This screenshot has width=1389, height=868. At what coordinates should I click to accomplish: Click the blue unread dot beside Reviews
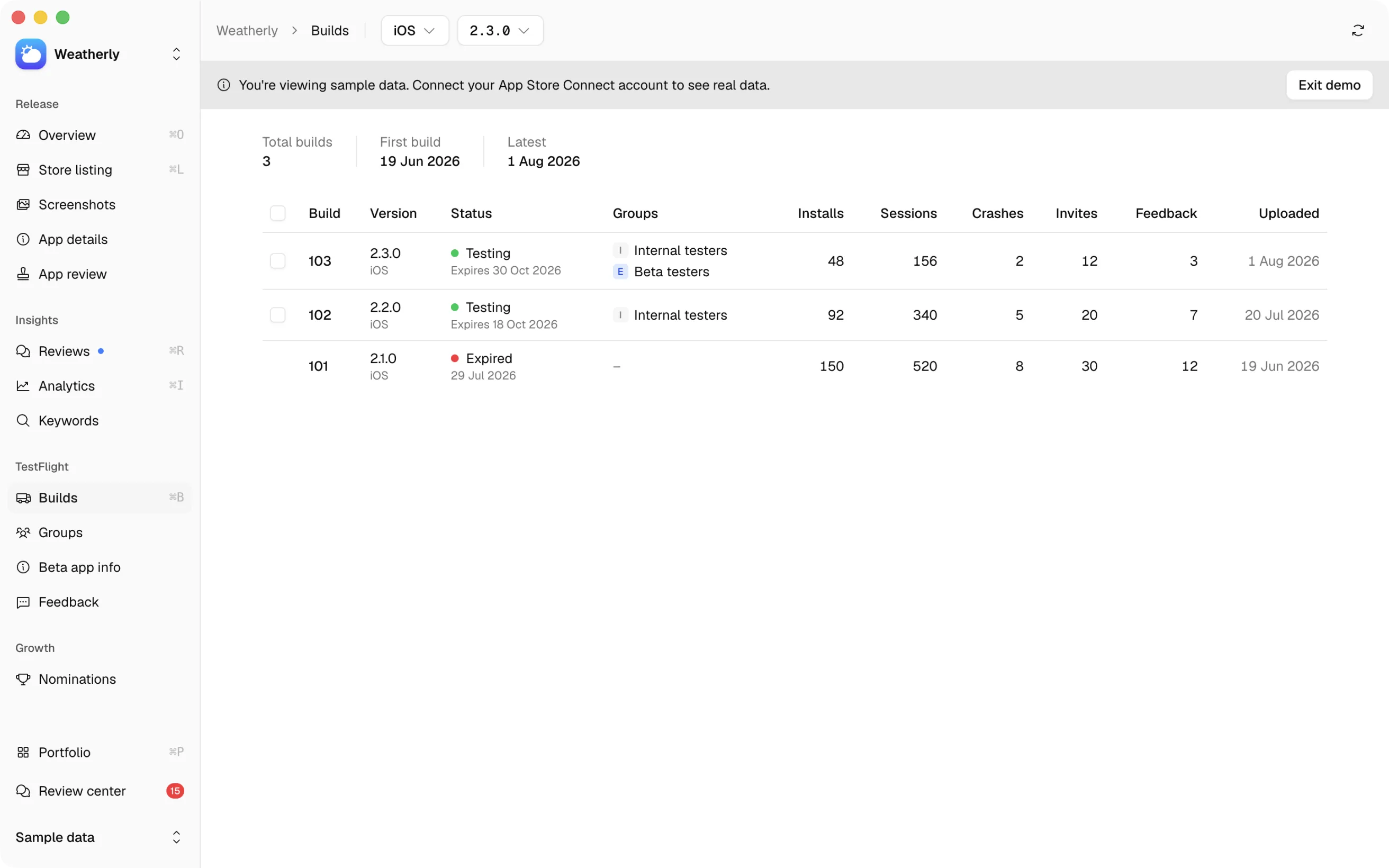[101, 351]
